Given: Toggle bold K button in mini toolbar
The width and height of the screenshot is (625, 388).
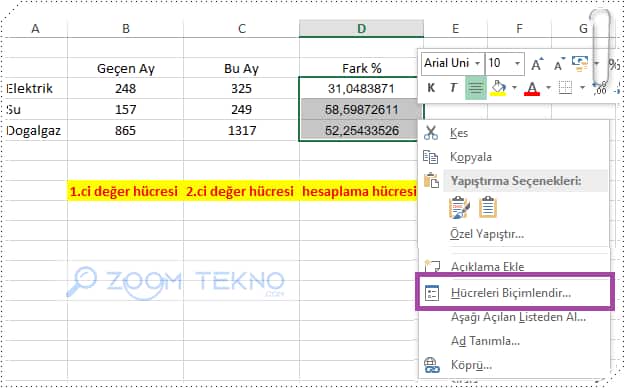Looking at the screenshot, I should pyautogui.click(x=431, y=88).
